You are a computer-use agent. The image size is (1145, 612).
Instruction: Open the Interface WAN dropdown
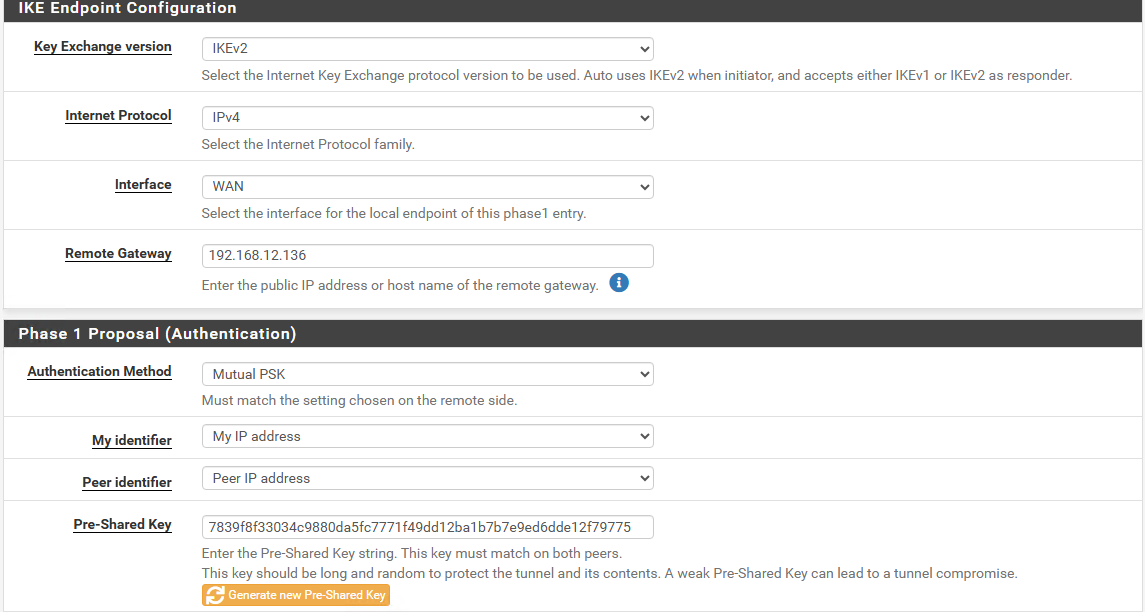tap(427, 187)
